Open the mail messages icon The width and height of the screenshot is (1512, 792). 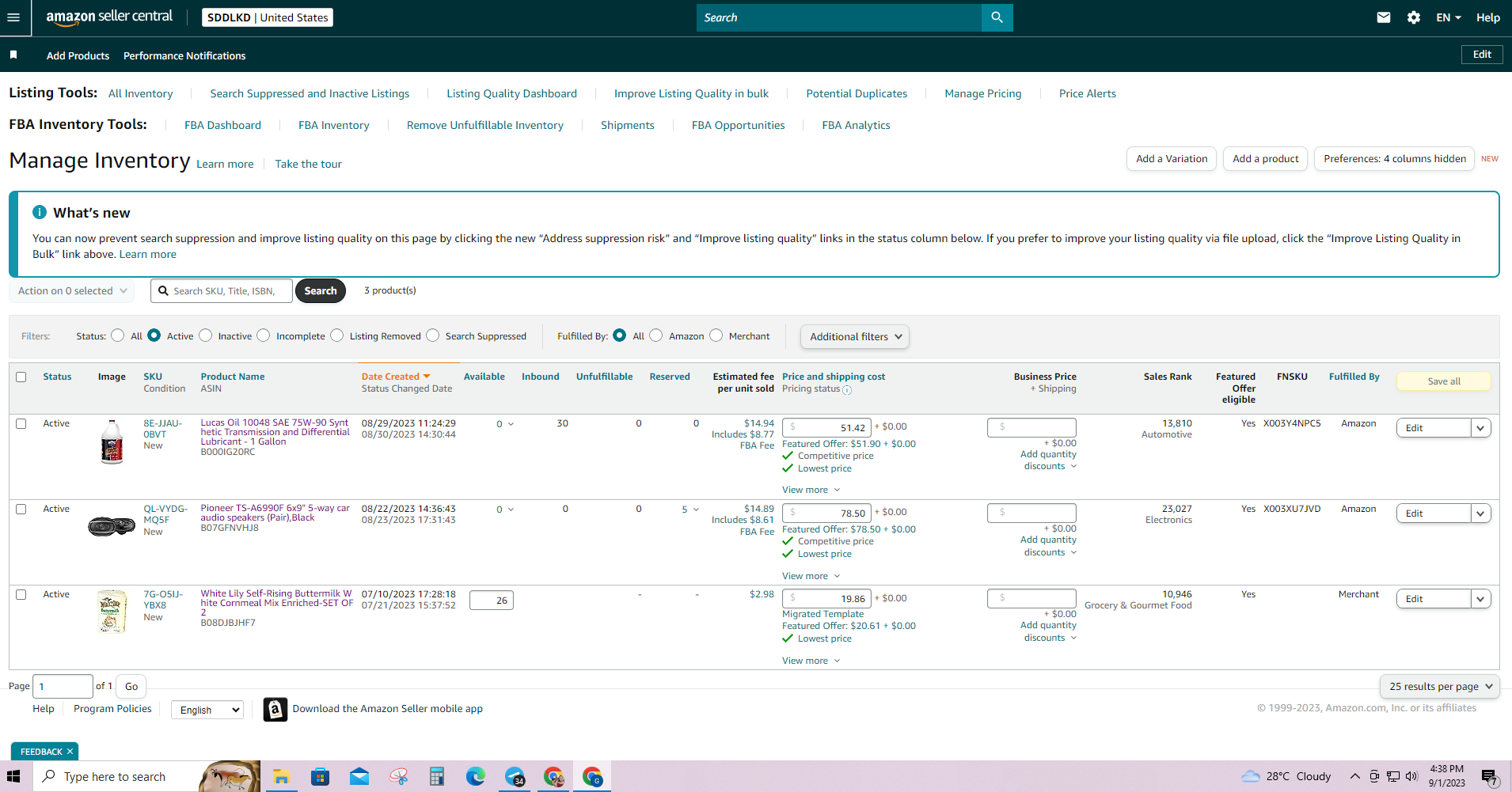pyautogui.click(x=1384, y=17)
